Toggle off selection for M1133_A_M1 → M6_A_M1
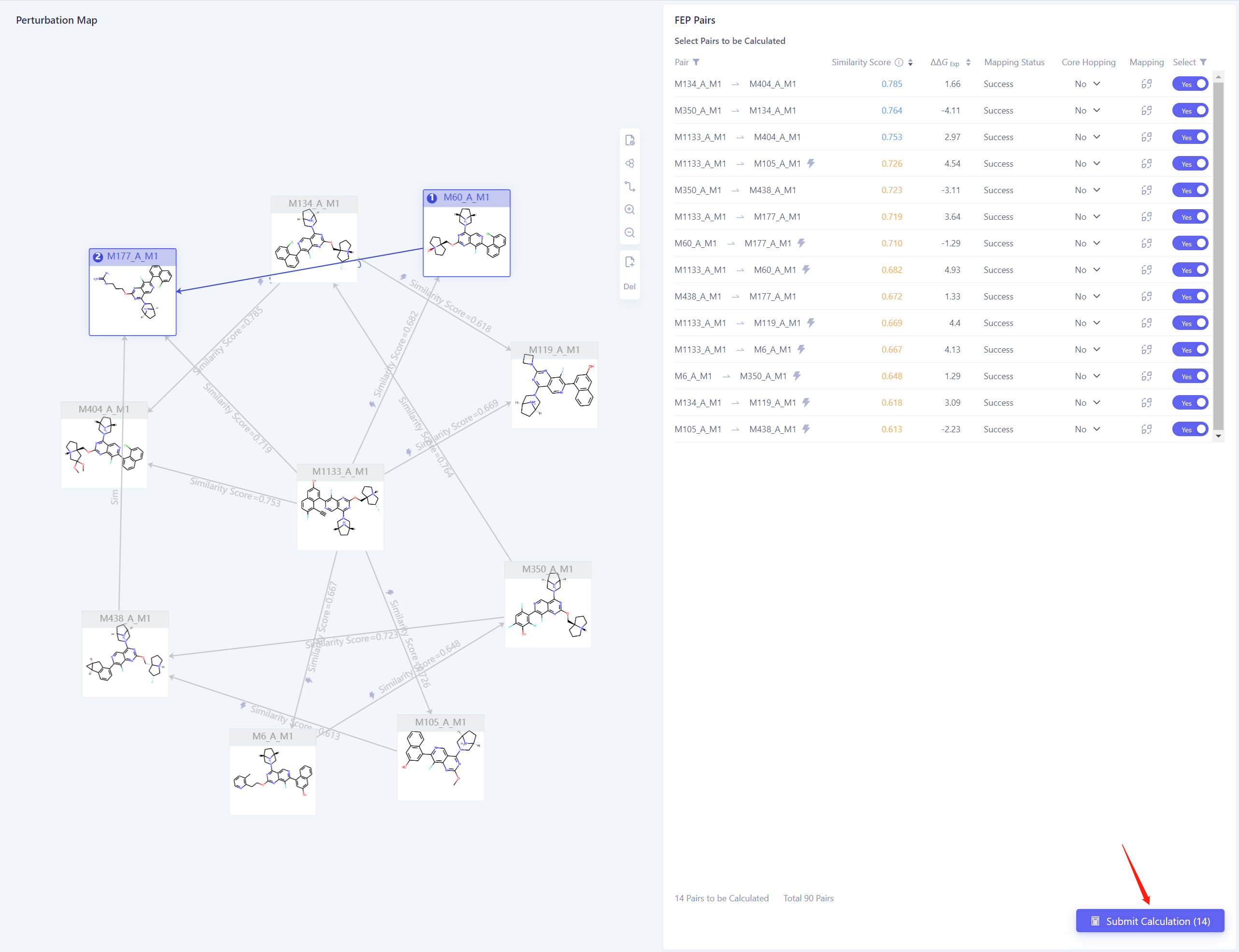The width and height of the screenshot is (1239, 952). tap(1190, 350)
